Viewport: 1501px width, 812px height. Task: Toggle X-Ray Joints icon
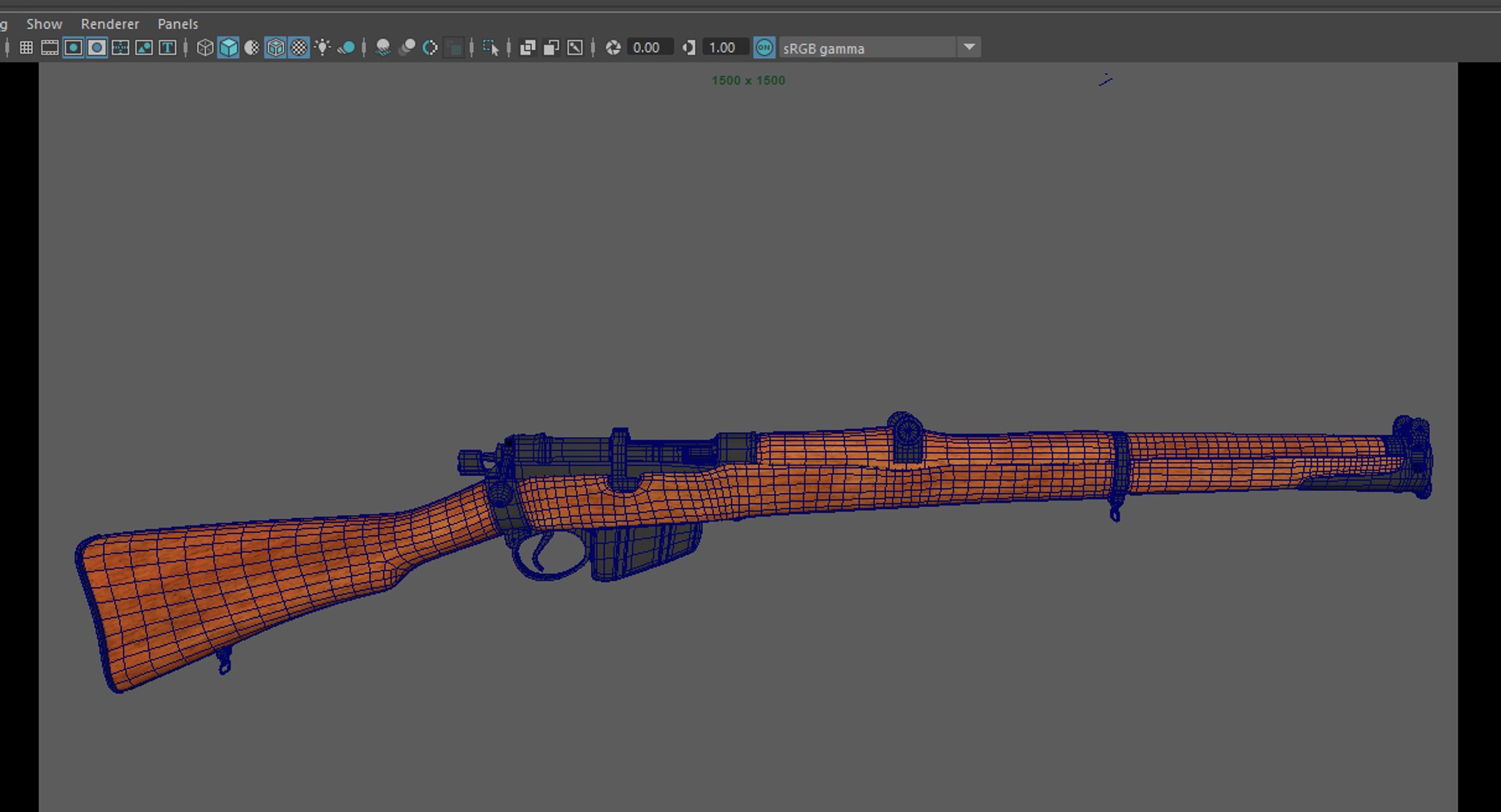pyautogui.click(x=575, y=48)
